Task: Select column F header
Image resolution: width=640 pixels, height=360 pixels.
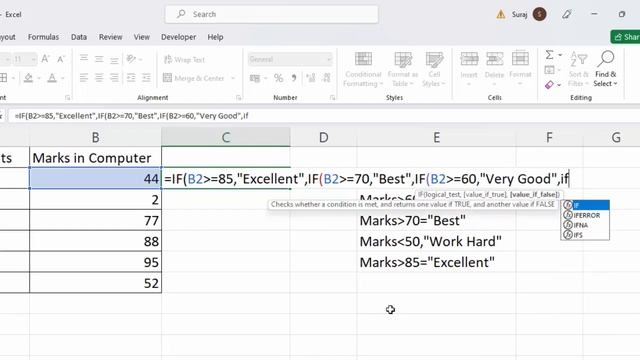Action: pos(549,137)
